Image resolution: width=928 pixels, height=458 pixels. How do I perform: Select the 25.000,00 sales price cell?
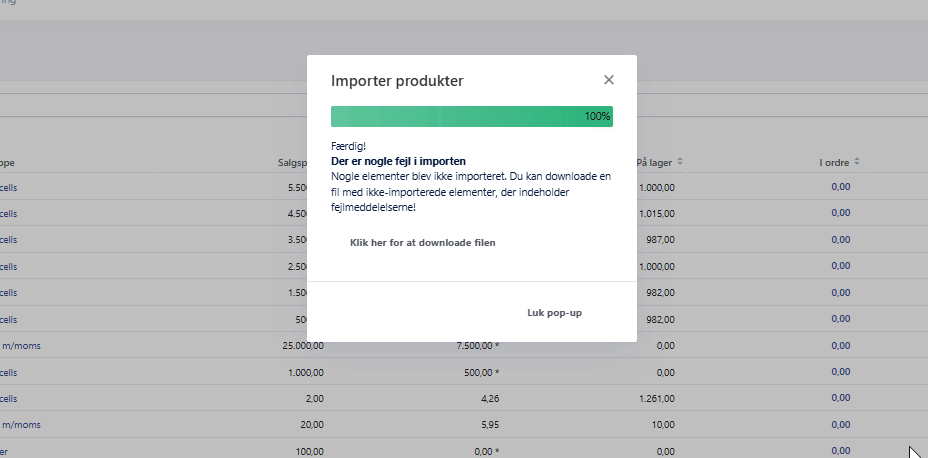(x=303, y=345)
